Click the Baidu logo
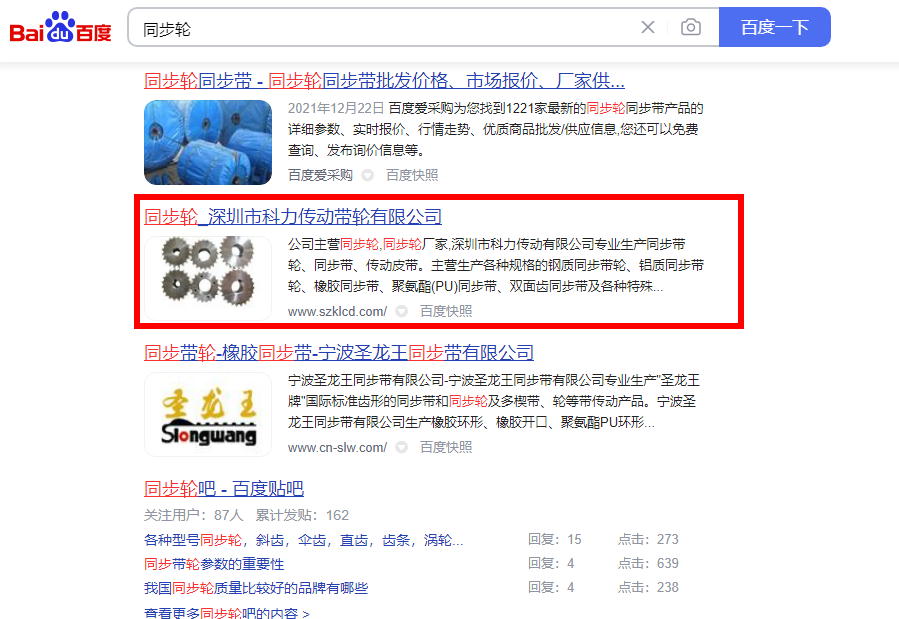The height and width of the screenshot is (619, 899). 60,28
